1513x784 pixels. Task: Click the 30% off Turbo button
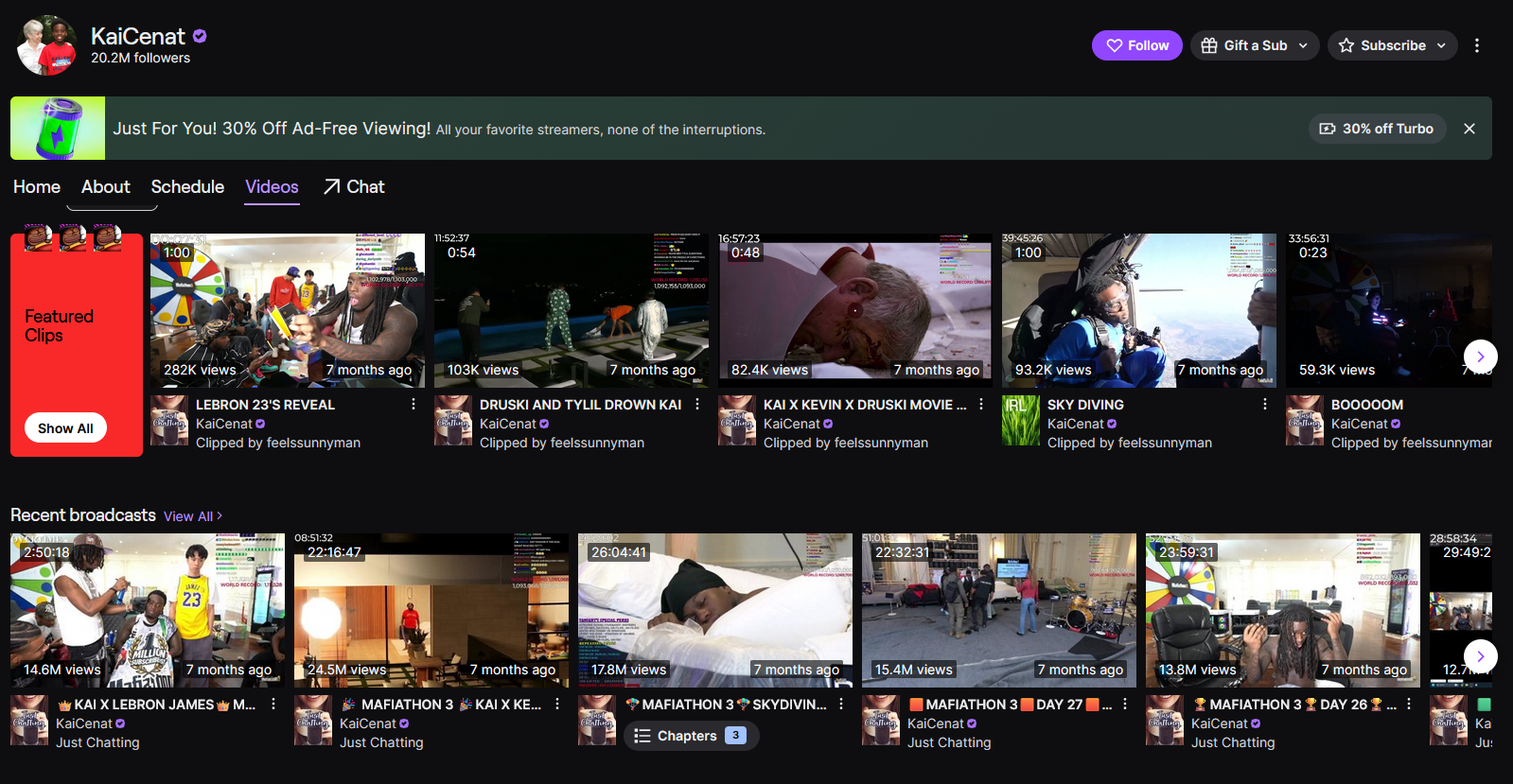tap(1378, 129)
